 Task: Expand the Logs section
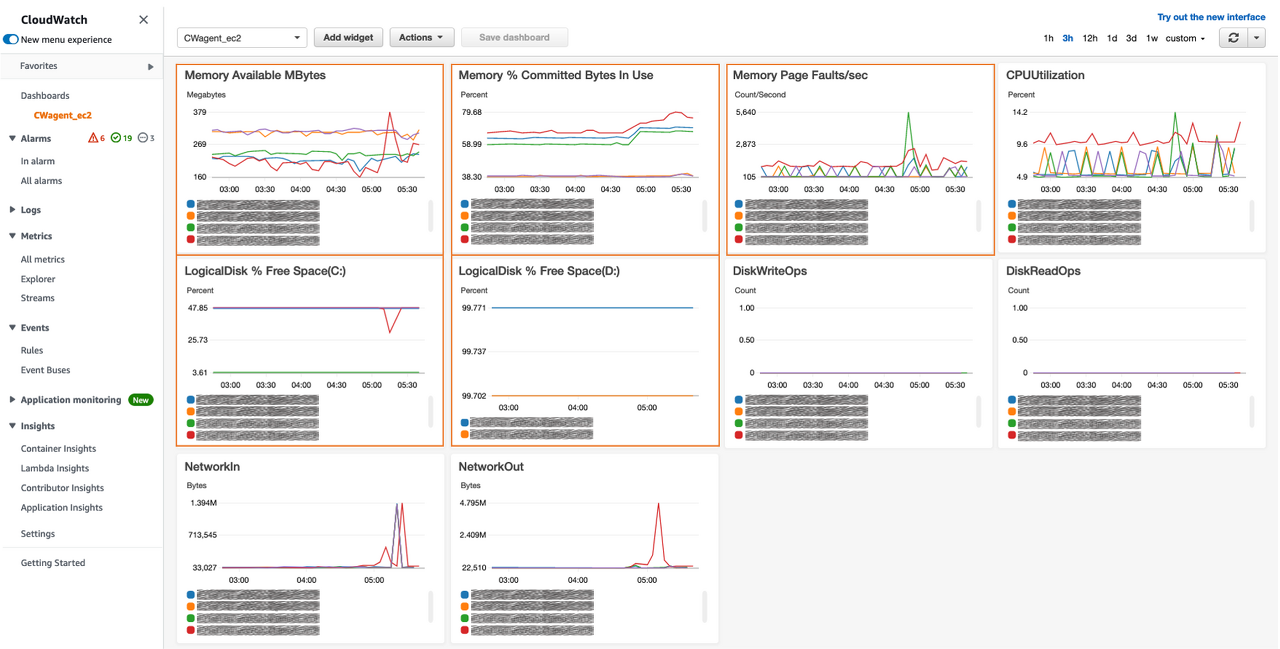[x=12, y=210]
